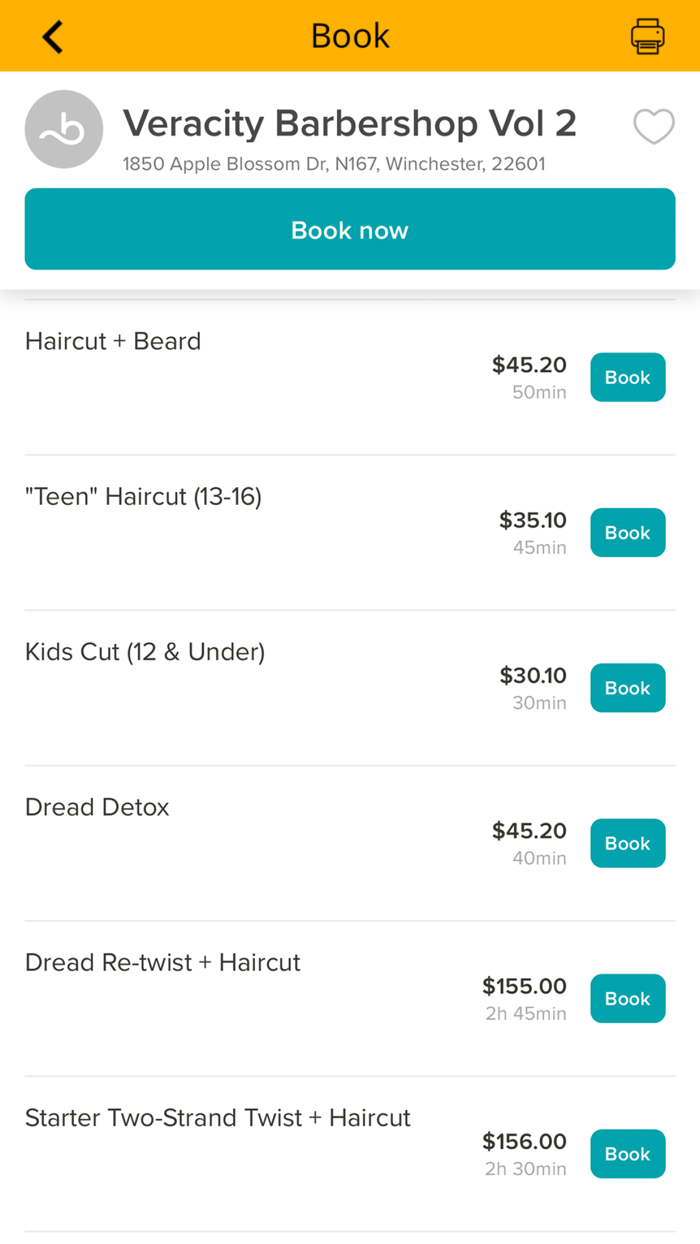Screen dimensions: 700x1244
Task: Select the Haircut + Beard service name
Action: (112, 341)
